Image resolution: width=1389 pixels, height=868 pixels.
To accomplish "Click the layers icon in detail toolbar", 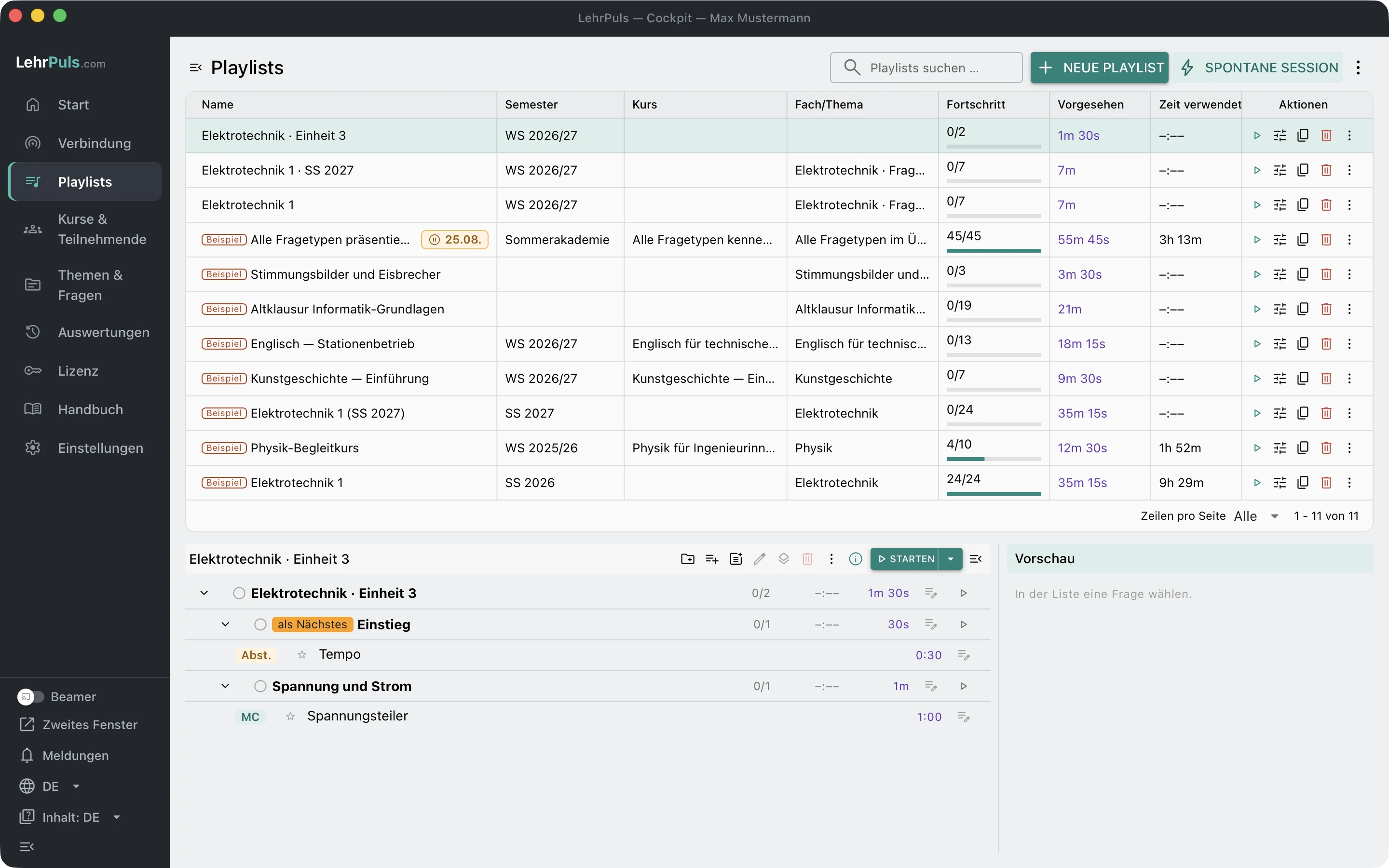I will [783, 558].
